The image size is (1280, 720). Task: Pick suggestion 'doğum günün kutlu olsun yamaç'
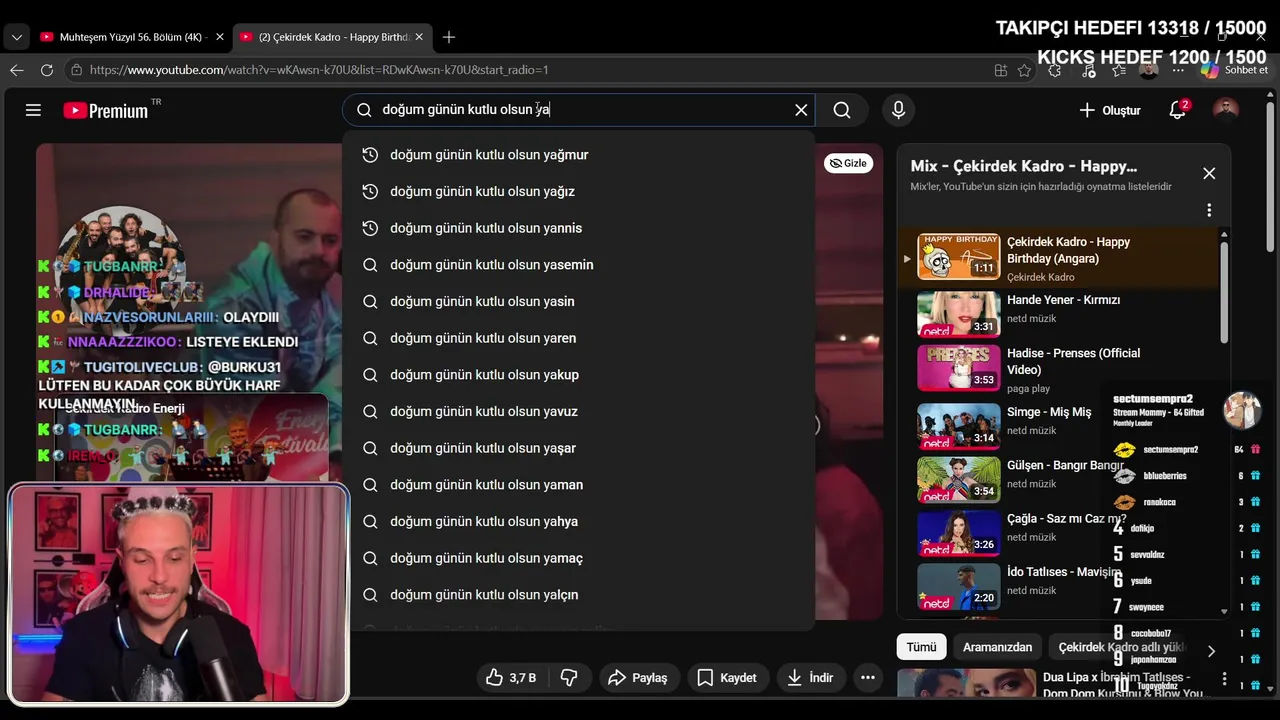(579, 558)
